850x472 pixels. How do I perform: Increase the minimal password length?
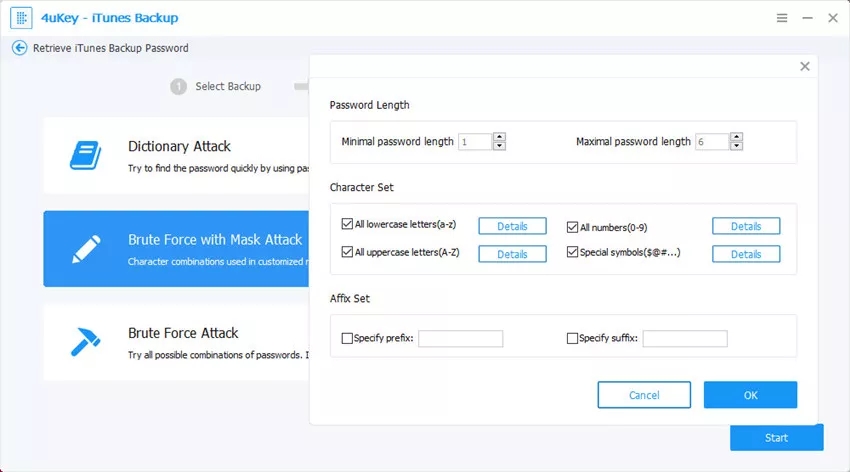[x=499, y=137]
